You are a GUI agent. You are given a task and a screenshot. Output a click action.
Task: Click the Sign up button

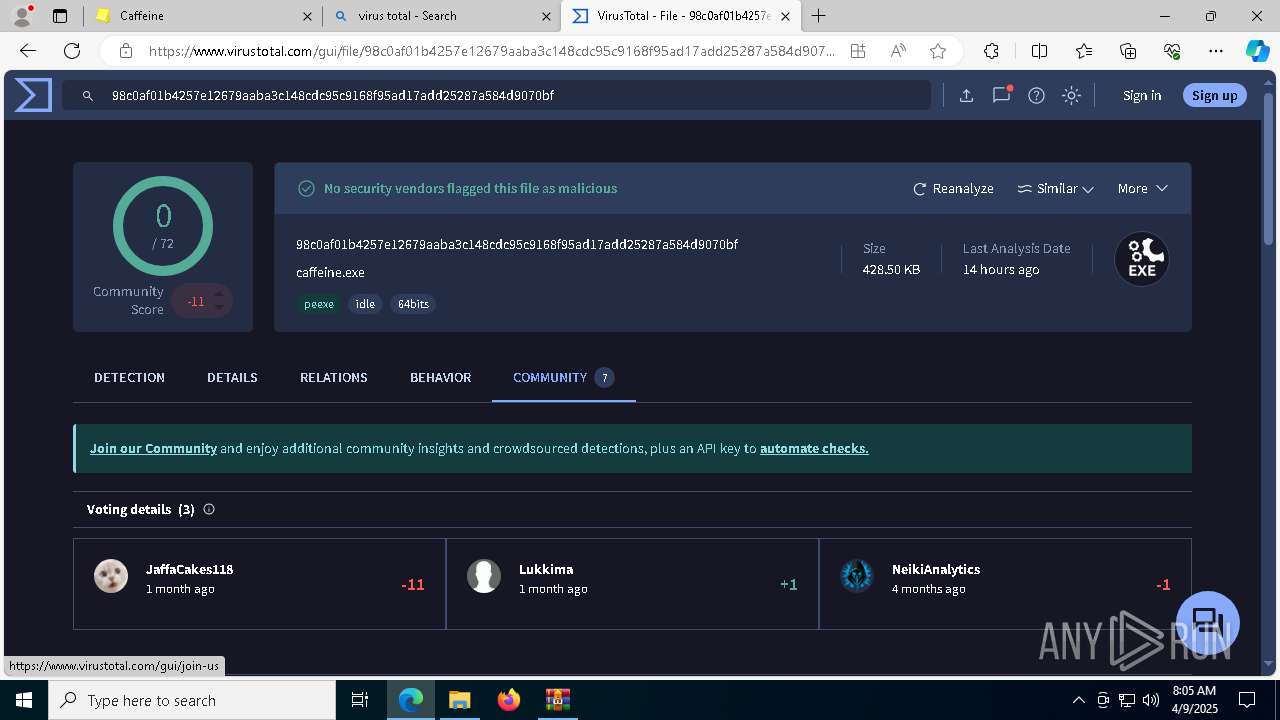(x=1215, y=95)
